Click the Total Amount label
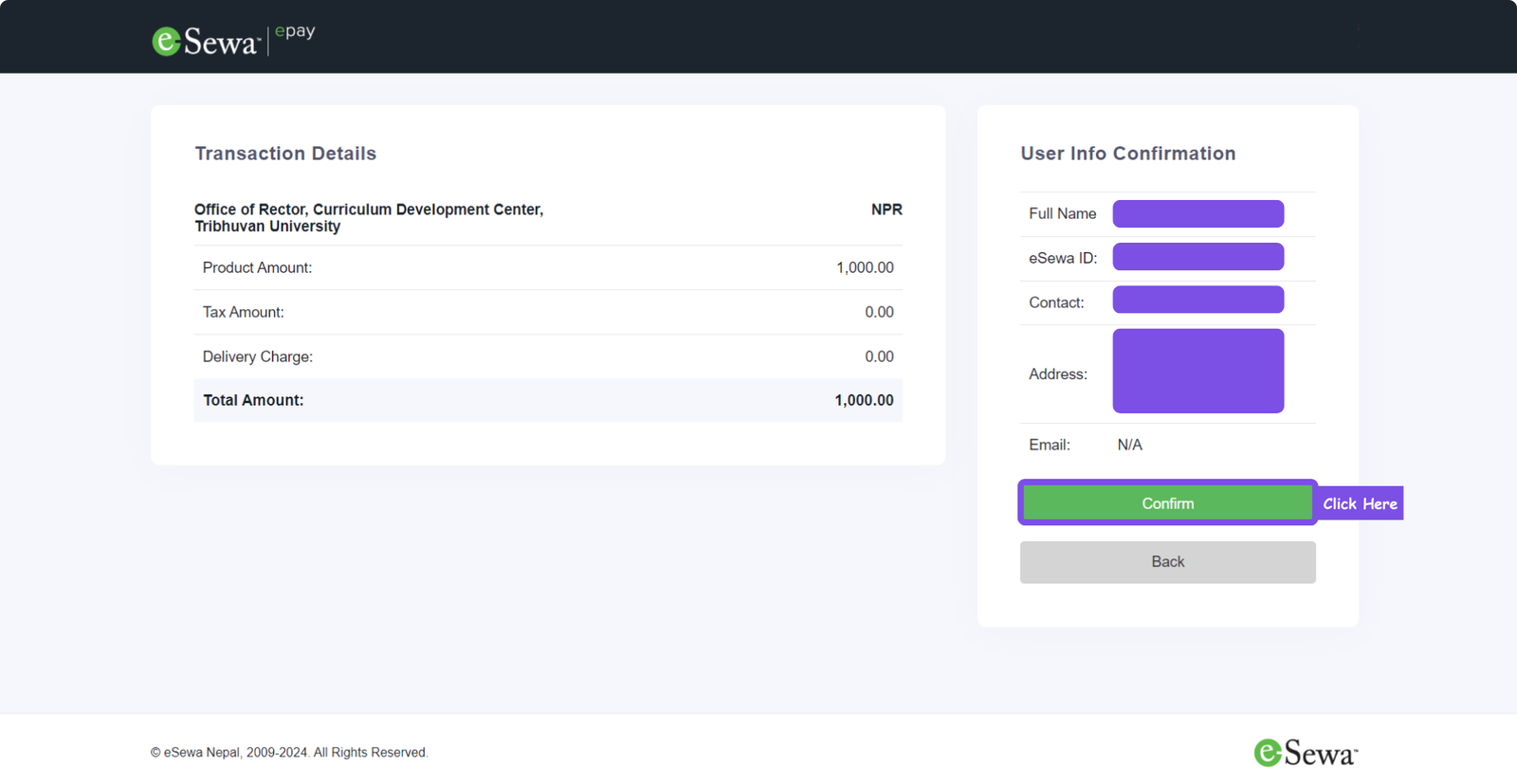 click(253, 400)
